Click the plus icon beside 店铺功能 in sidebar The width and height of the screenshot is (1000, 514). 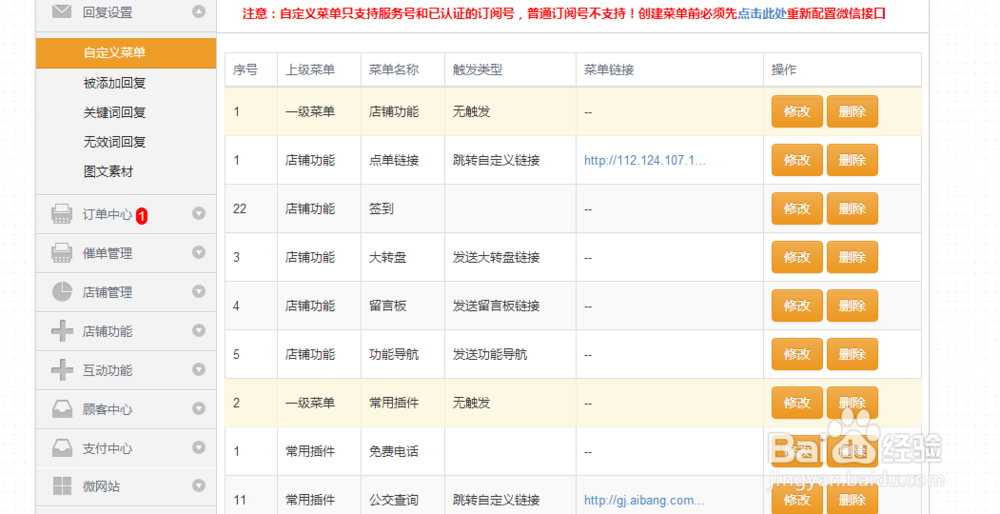62,331
